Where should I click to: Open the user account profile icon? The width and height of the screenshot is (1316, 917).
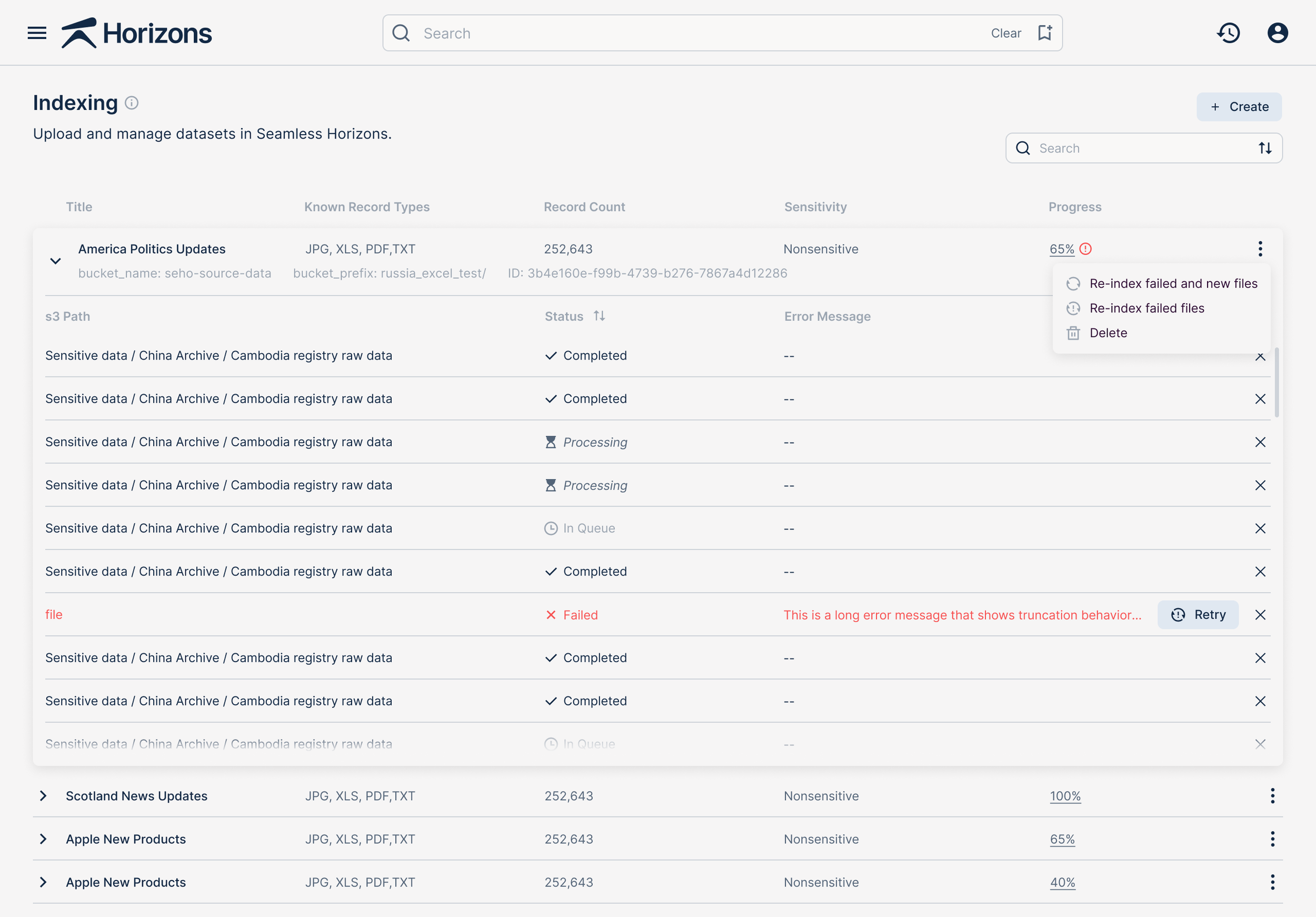point(1277,33)
